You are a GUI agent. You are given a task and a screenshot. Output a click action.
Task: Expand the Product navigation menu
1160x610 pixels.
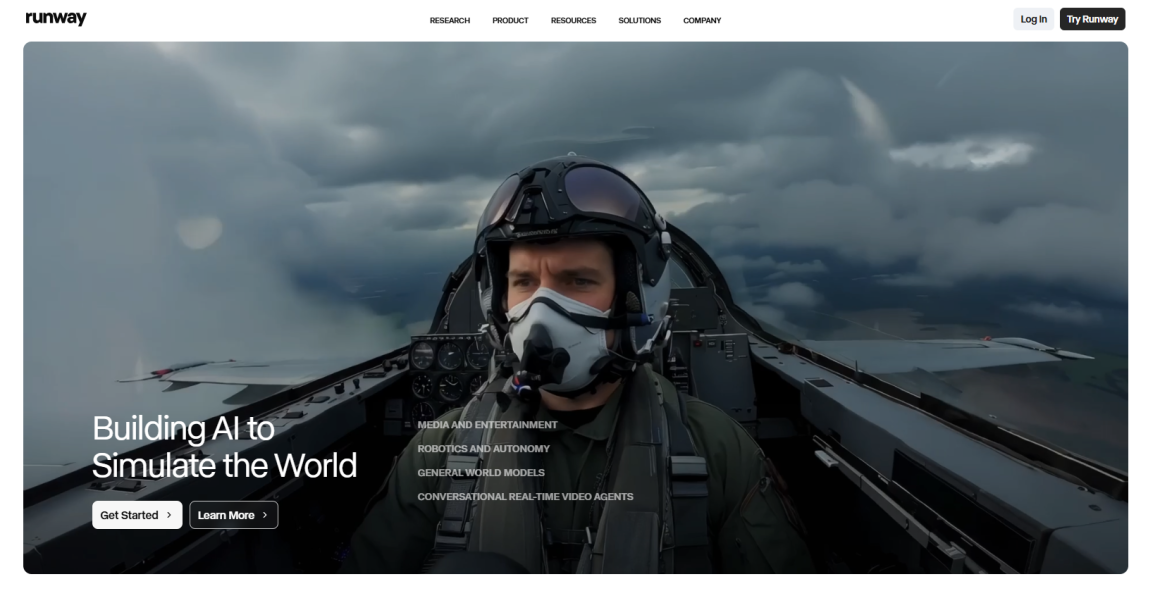(510, 20)
